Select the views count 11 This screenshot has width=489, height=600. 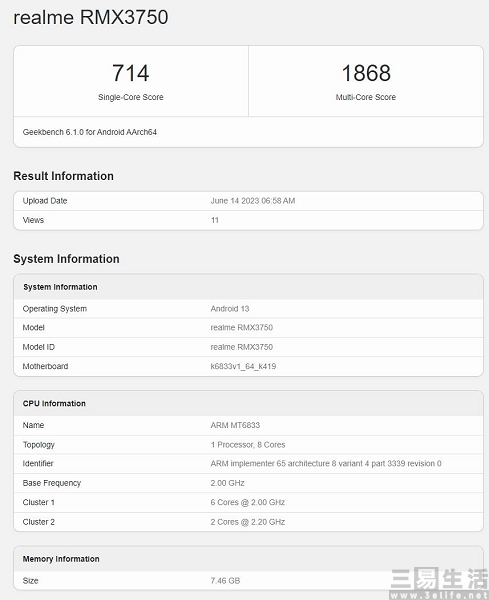pyautogui.click(x=215, y=220)
